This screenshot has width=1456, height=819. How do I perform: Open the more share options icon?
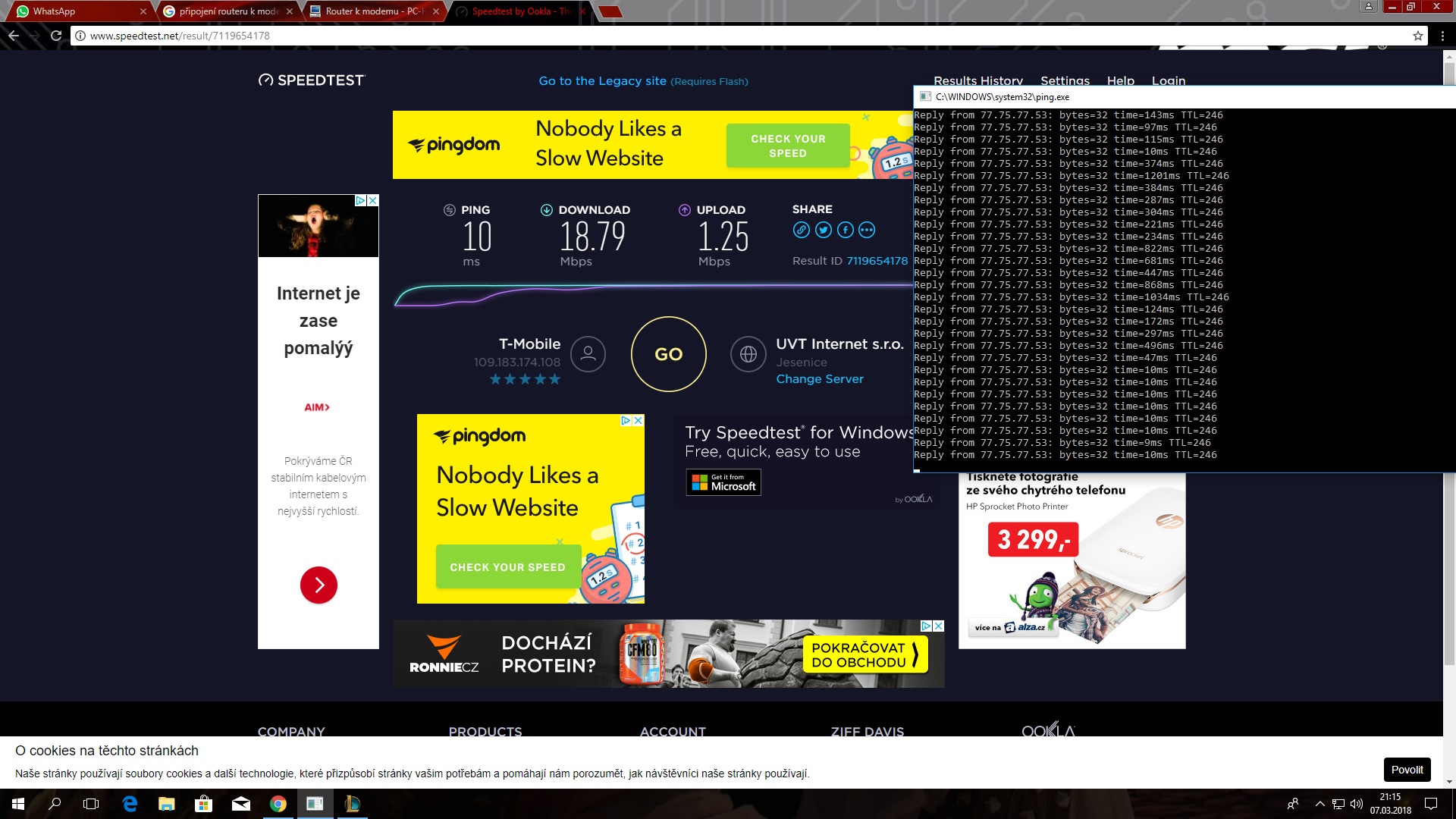tap(867, 230)
